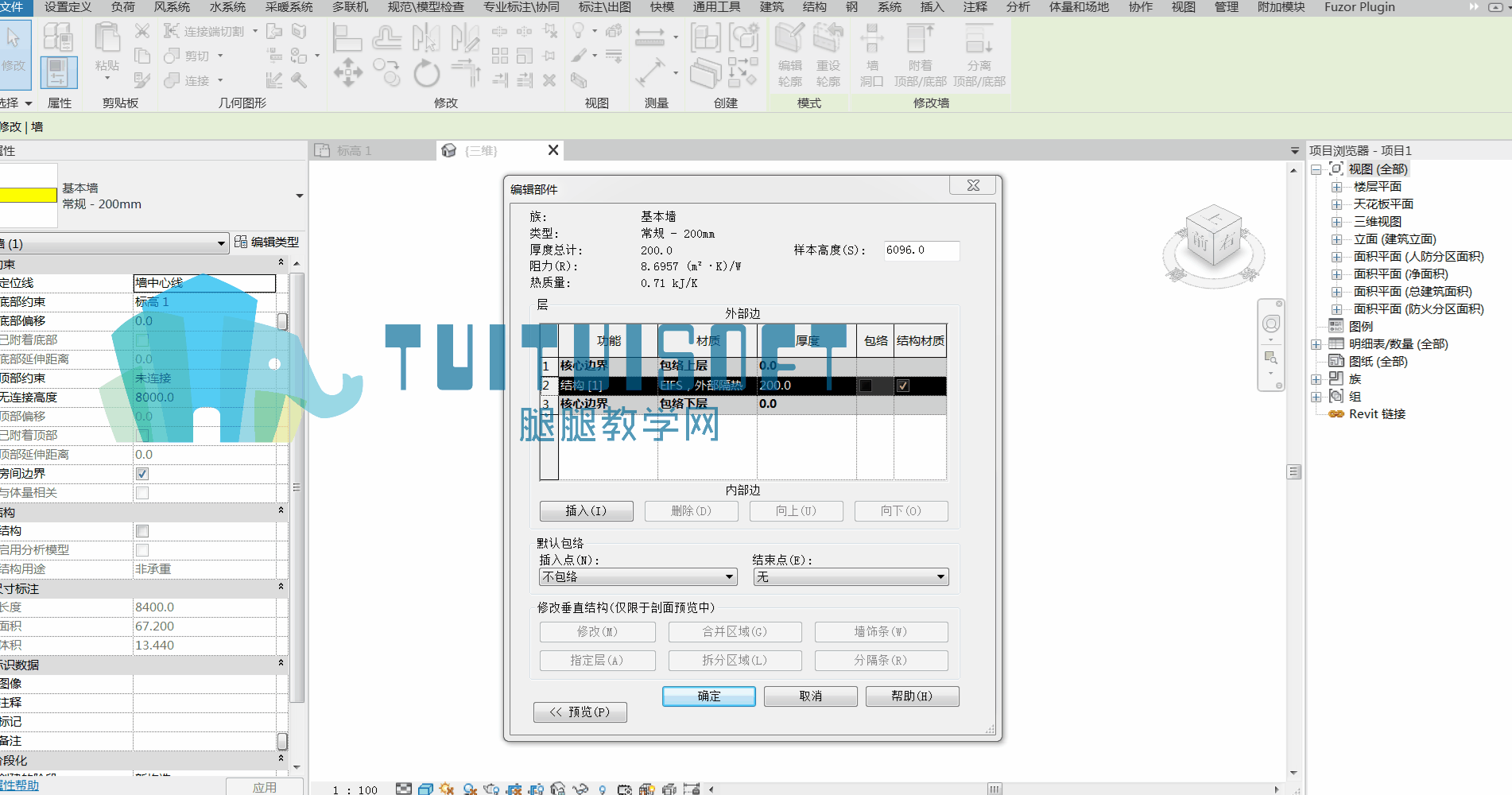Open the 管理 ribbon tab

pos(1227,7)
